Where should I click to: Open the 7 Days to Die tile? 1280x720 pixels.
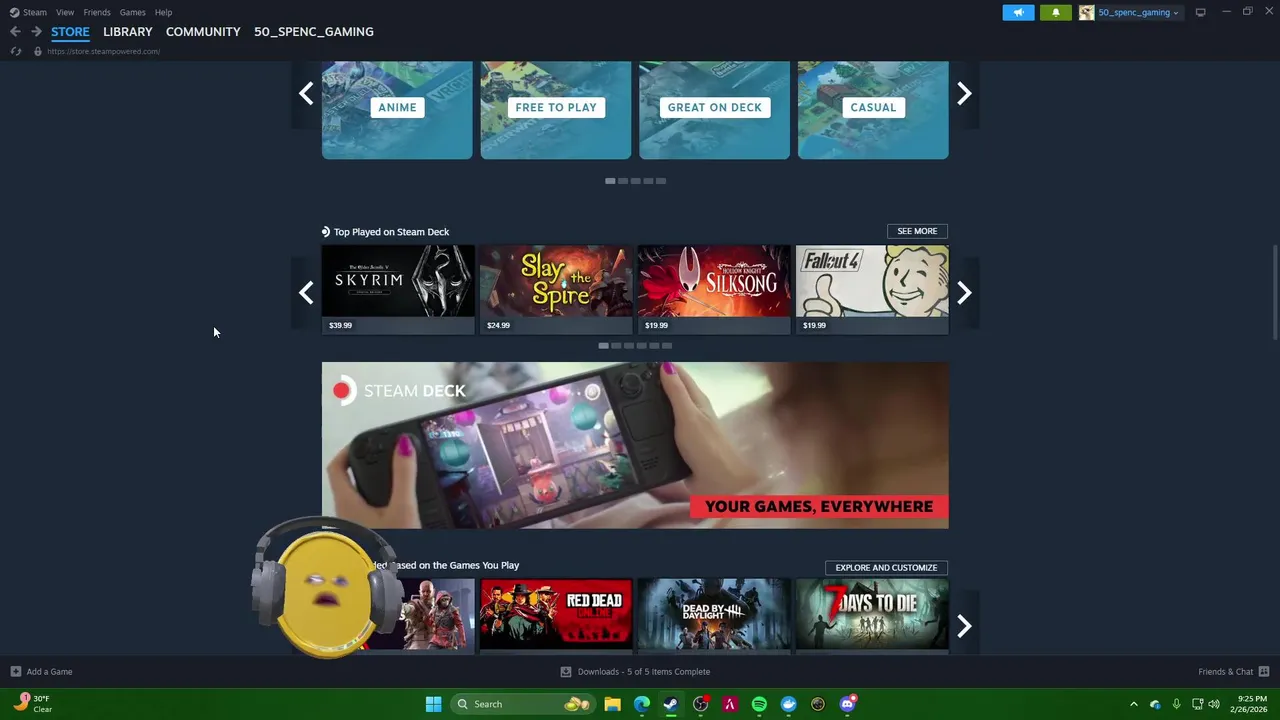click(872, 614)
